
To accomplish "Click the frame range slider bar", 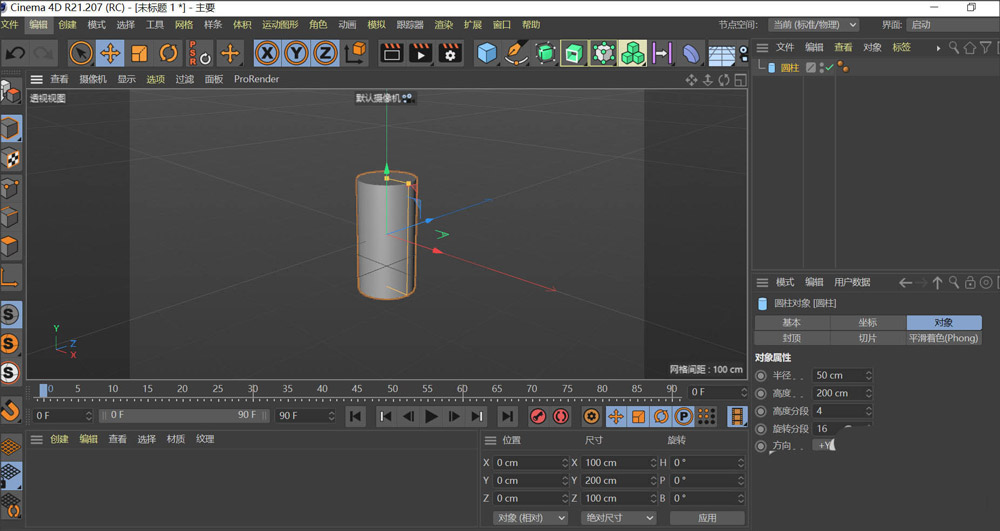I will (180, 415).
